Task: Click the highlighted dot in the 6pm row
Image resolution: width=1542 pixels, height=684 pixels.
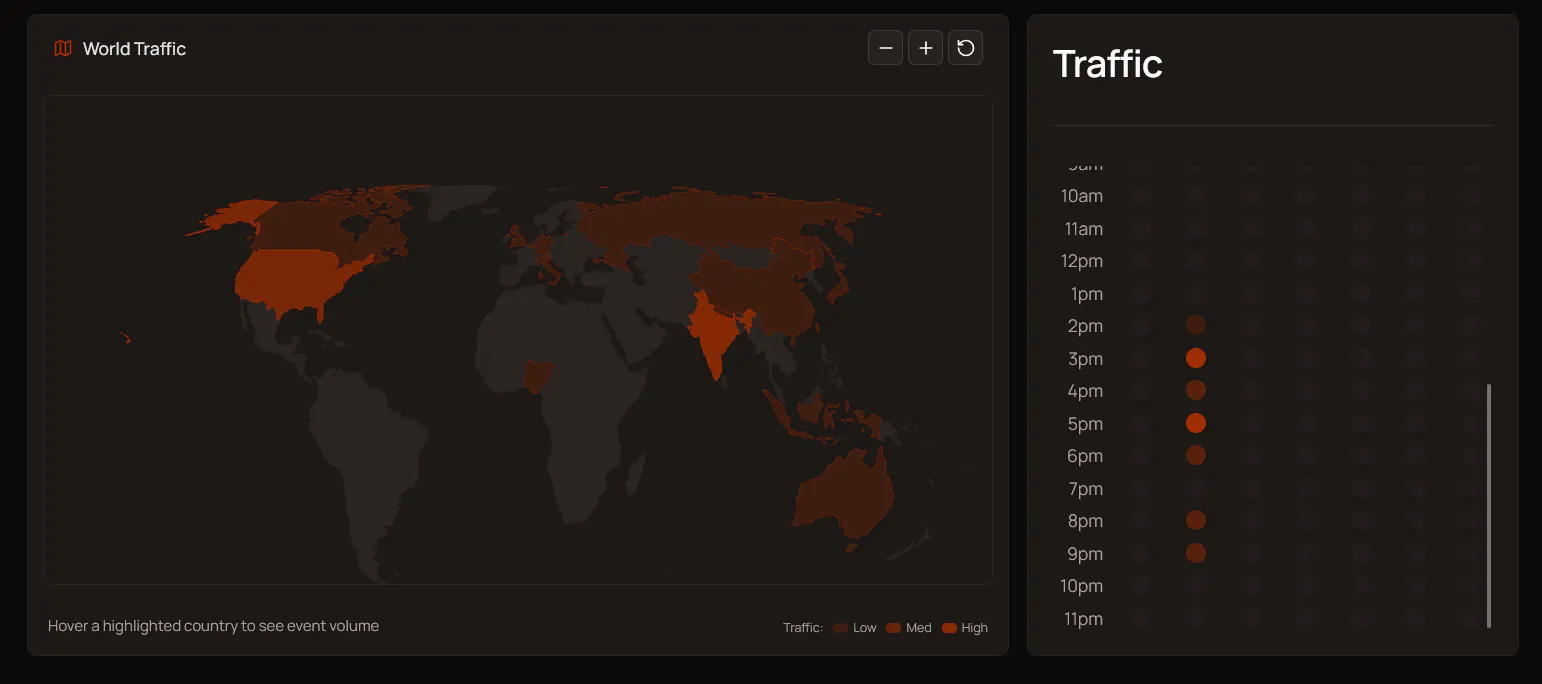Action: [1195, 455]
